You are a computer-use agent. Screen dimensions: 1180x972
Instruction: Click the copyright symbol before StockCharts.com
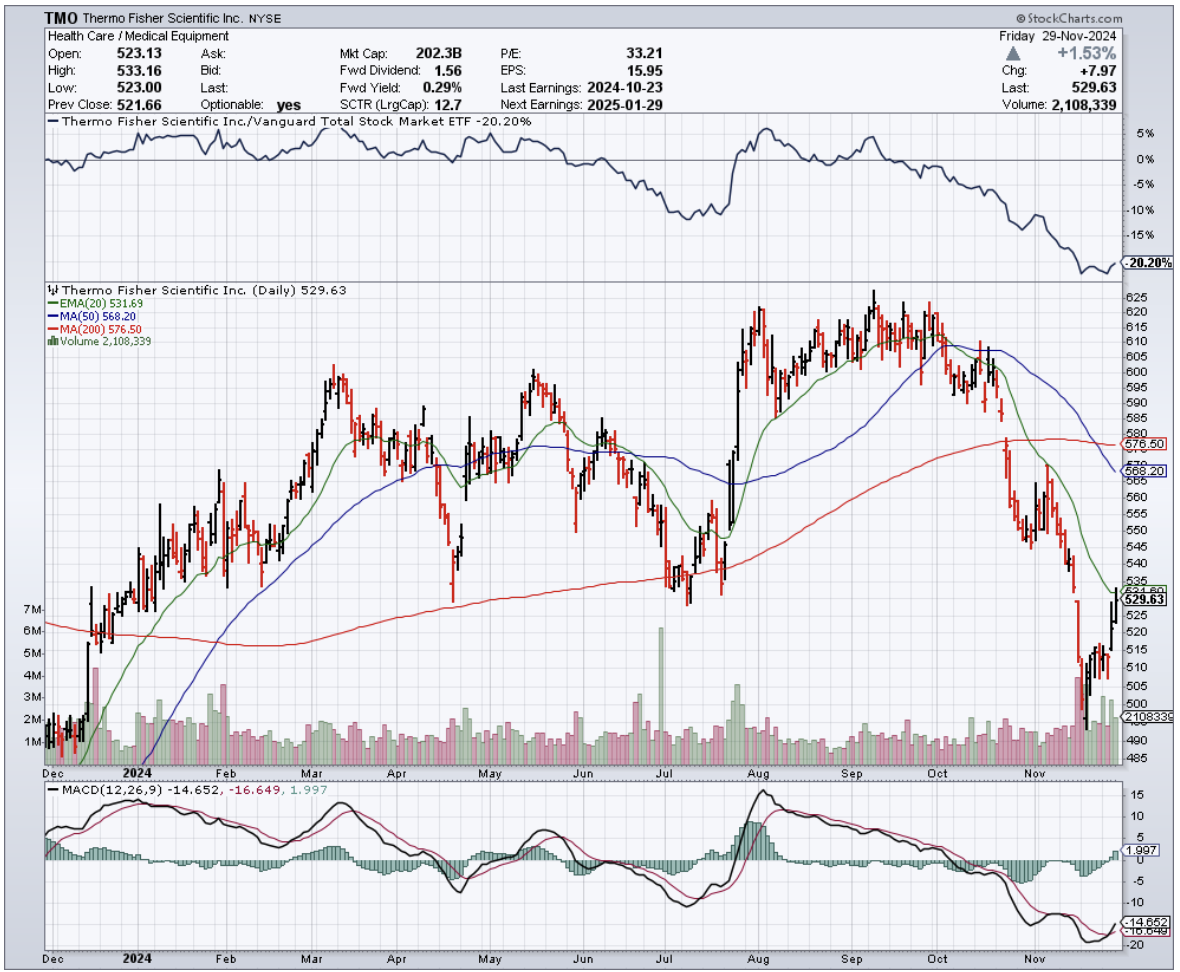1022,18
